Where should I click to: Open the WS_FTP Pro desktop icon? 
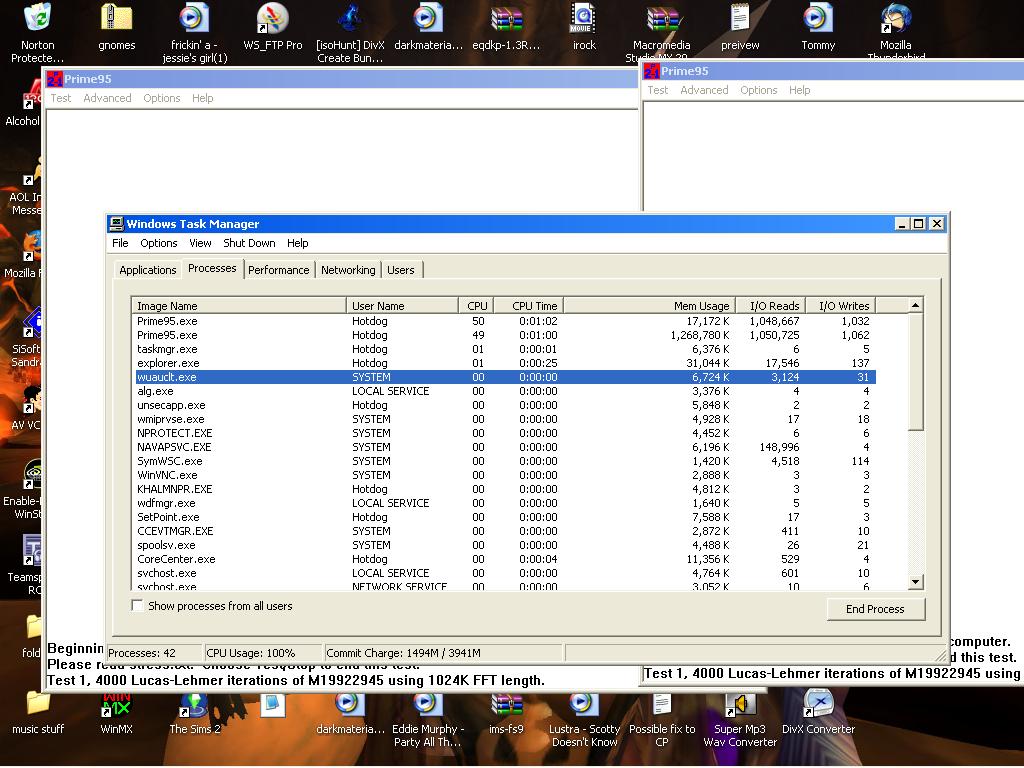[x=272, y=19]
